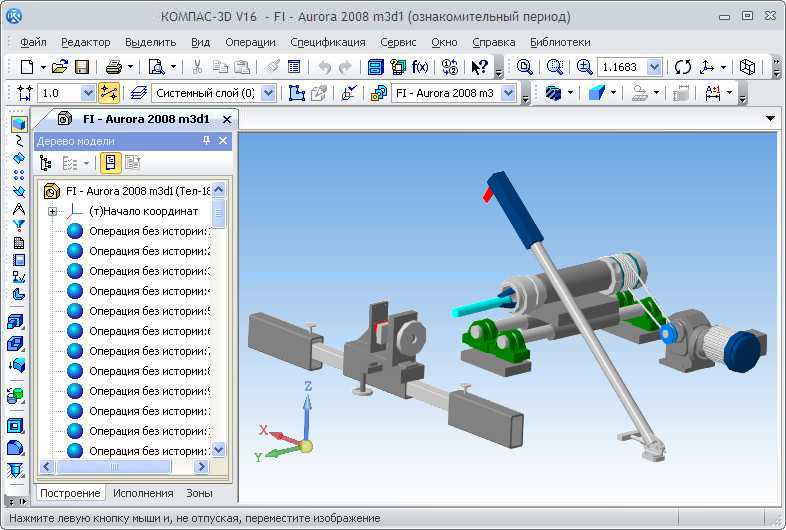Click the model tree horizontal scrollbar

[120, 467]
